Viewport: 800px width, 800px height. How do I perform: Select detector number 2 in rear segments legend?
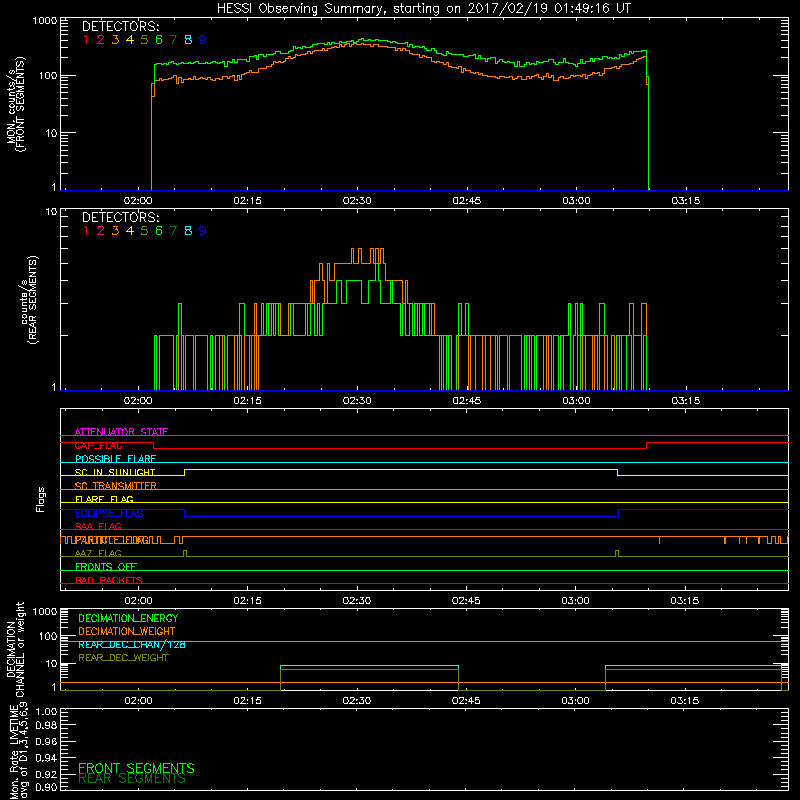coord(101,231)
